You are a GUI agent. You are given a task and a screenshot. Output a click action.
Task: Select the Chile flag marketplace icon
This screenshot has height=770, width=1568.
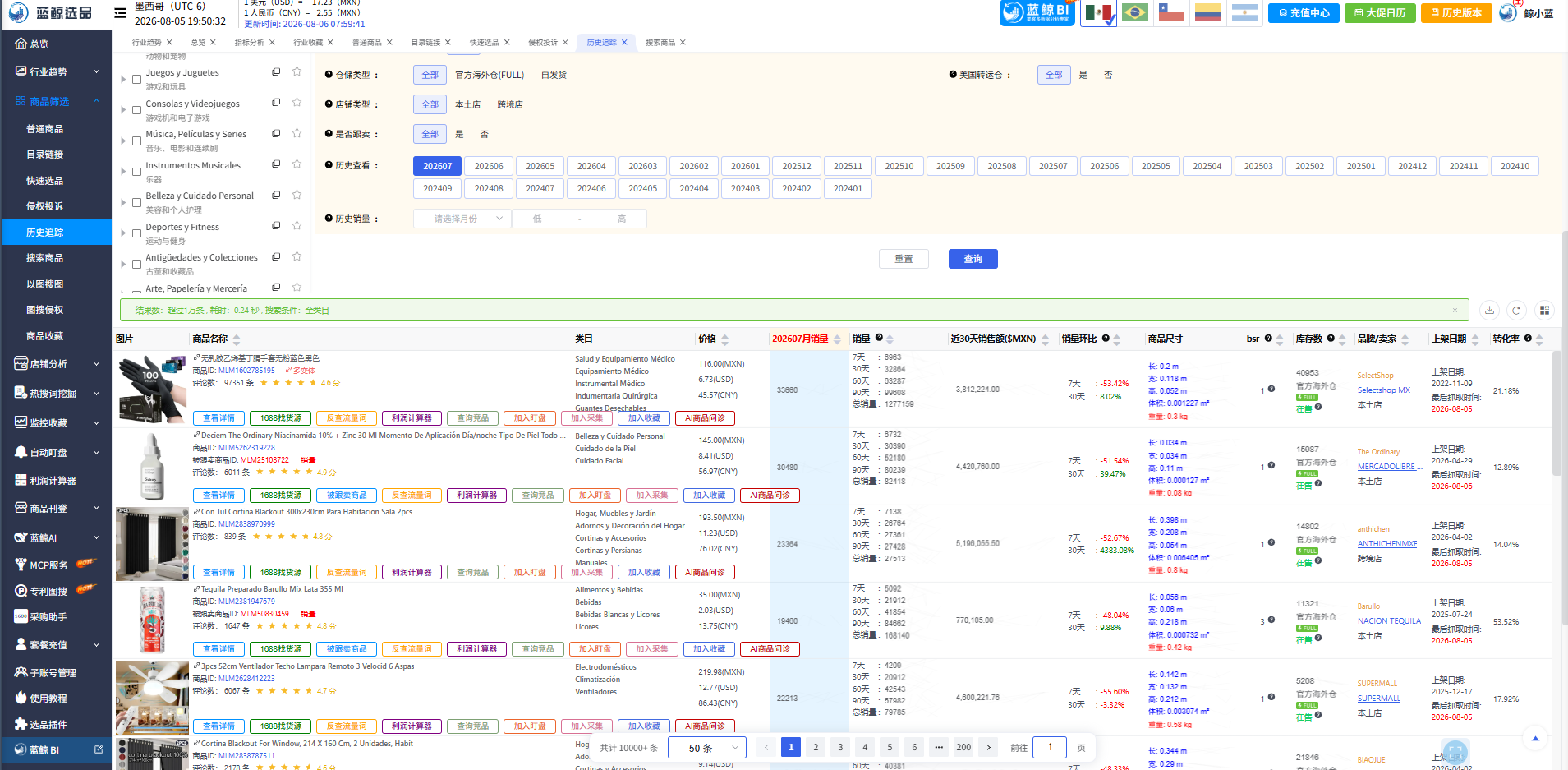click(1171, 12)
